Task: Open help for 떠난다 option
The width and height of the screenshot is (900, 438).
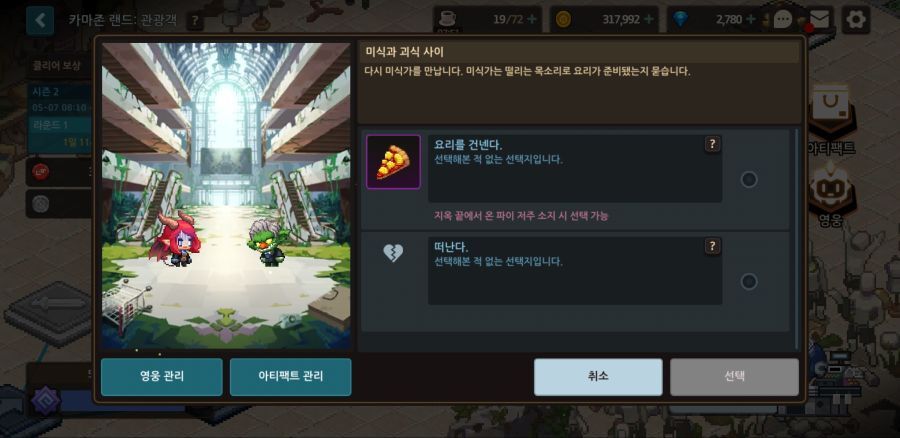Action: 712,246
